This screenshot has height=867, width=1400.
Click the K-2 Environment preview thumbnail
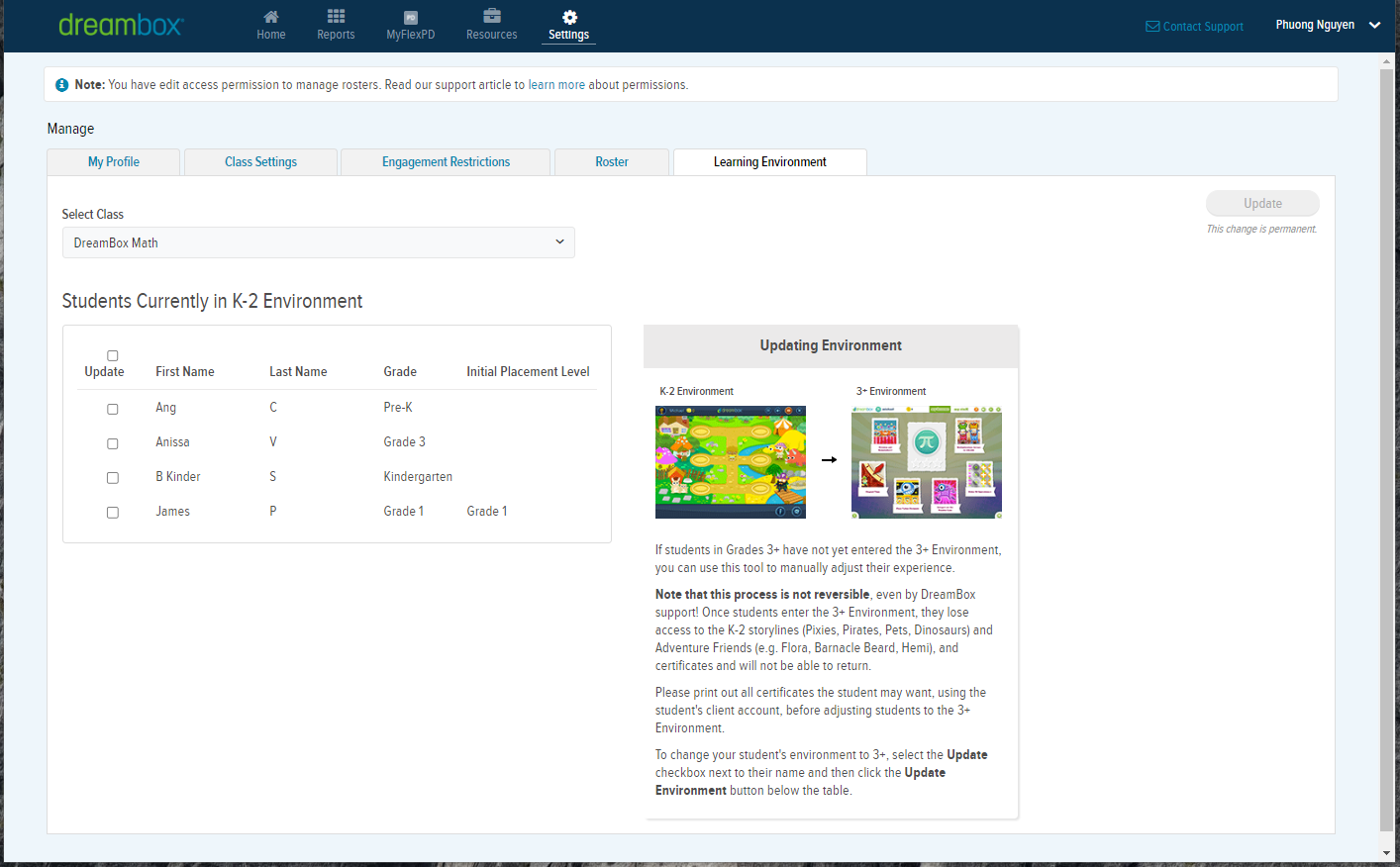[731, 462]
